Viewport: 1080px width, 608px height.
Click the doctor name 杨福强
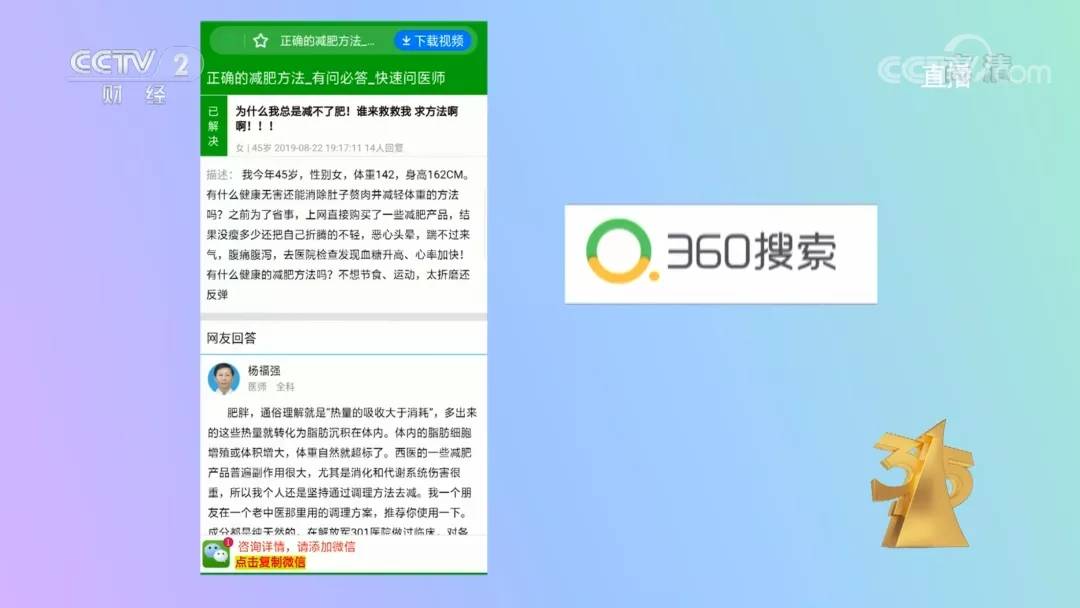264,370
